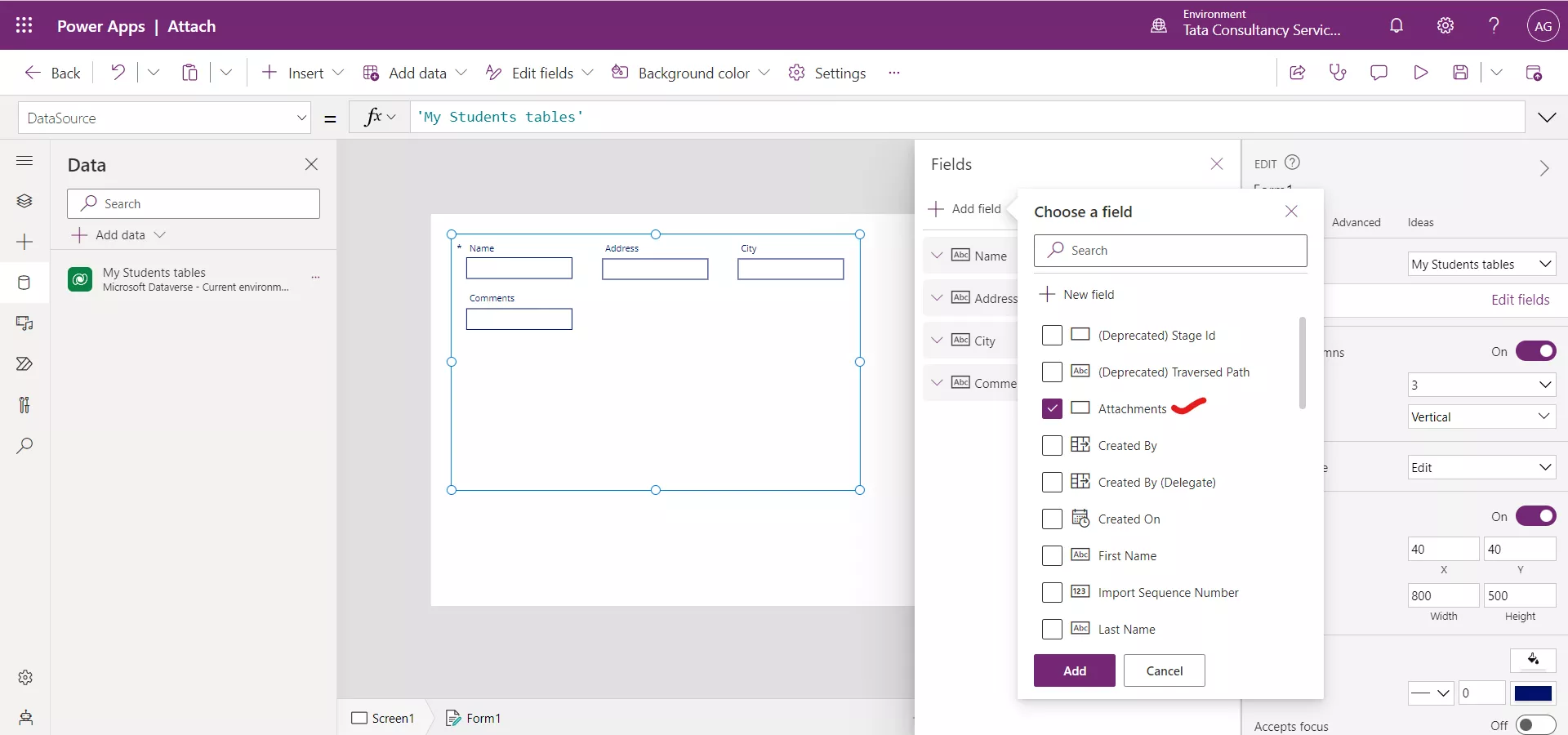Open the Background color menu
The height and width of the screenshot is (735, 1568).
691,73
